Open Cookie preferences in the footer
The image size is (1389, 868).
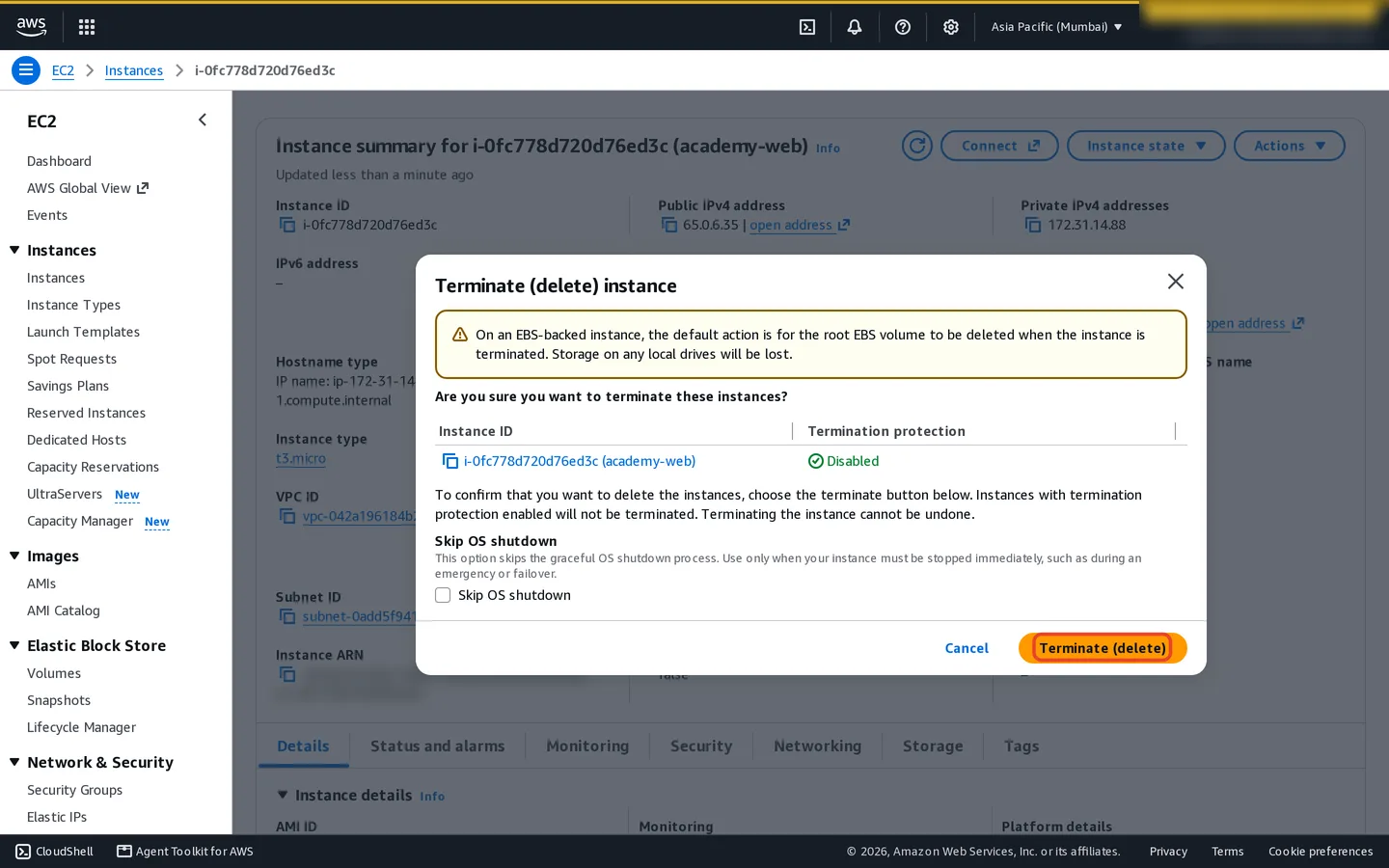click(x=1321, y=852)
